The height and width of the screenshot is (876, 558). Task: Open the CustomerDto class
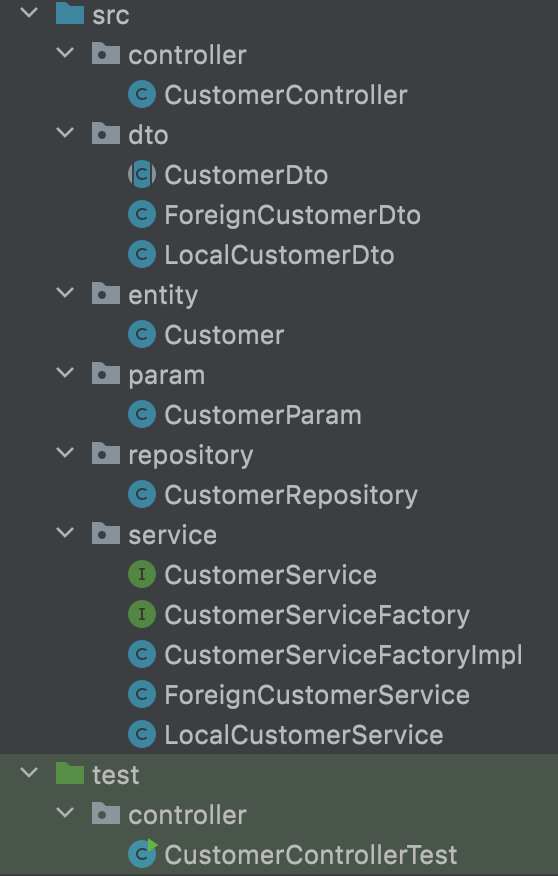point(246,175)
